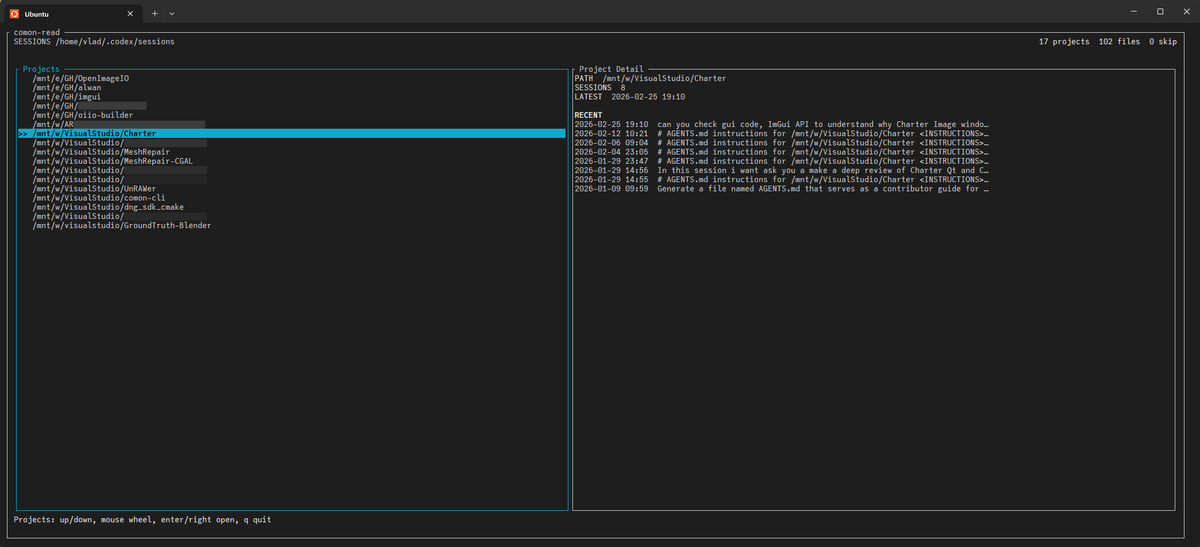Viewport: 1200px width, 547px height.
Task: Click the Ubuntu icon in the tab
Action: [x=15, y=12]
